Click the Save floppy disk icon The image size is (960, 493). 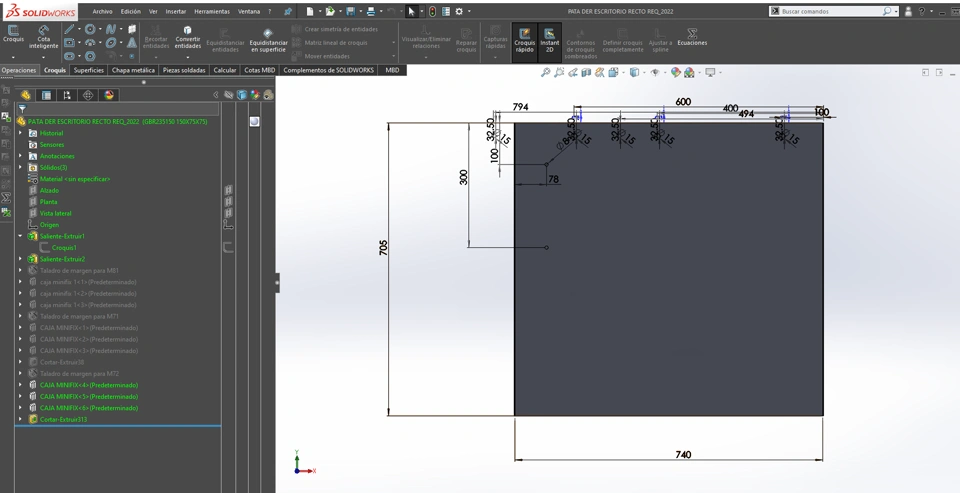click(350, 11)
